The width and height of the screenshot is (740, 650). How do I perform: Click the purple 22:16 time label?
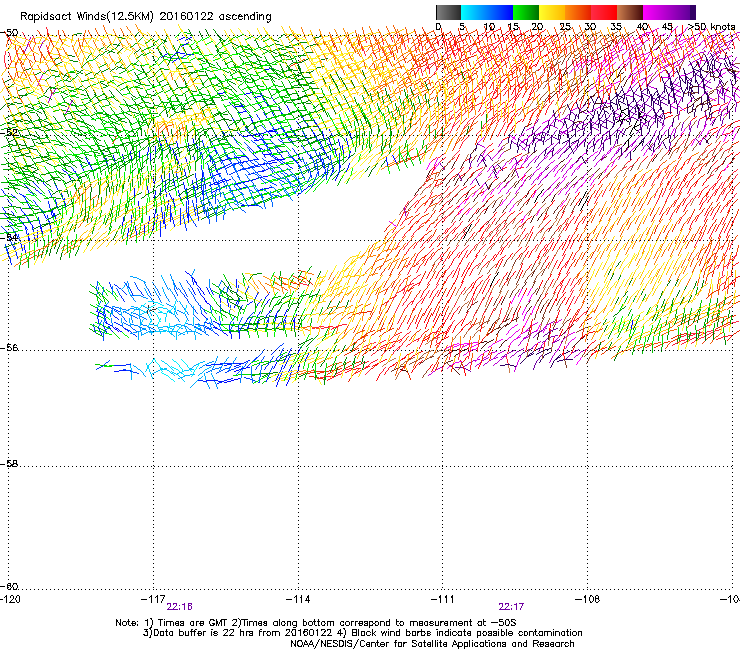click(179, 607)
